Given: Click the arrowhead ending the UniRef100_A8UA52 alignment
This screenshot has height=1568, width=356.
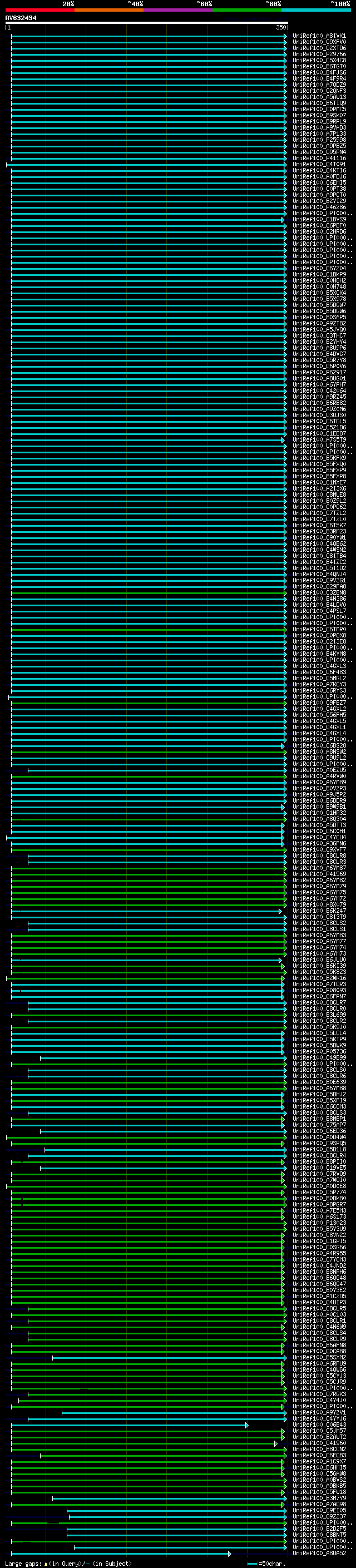Looking at the screenshot, I should click(229, 1554).
